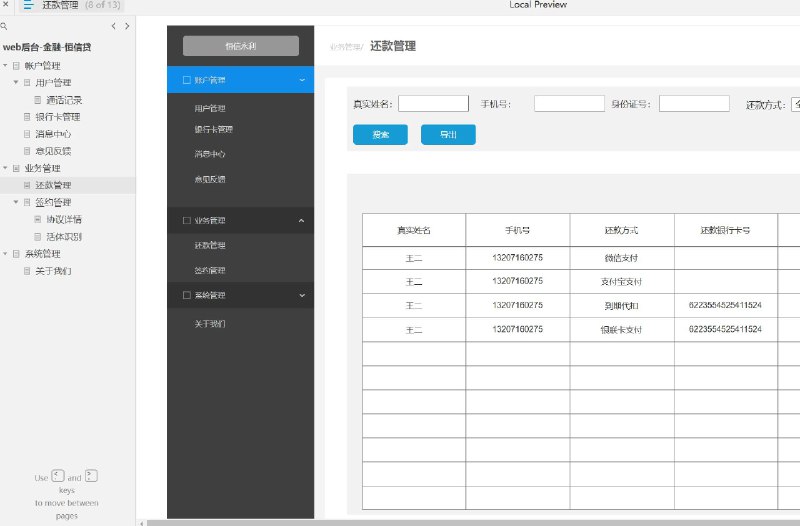Click the bottom horizontal scrollbar
Image resolution: width=800 pixels, height=526 pixels.
click(473, 523)
